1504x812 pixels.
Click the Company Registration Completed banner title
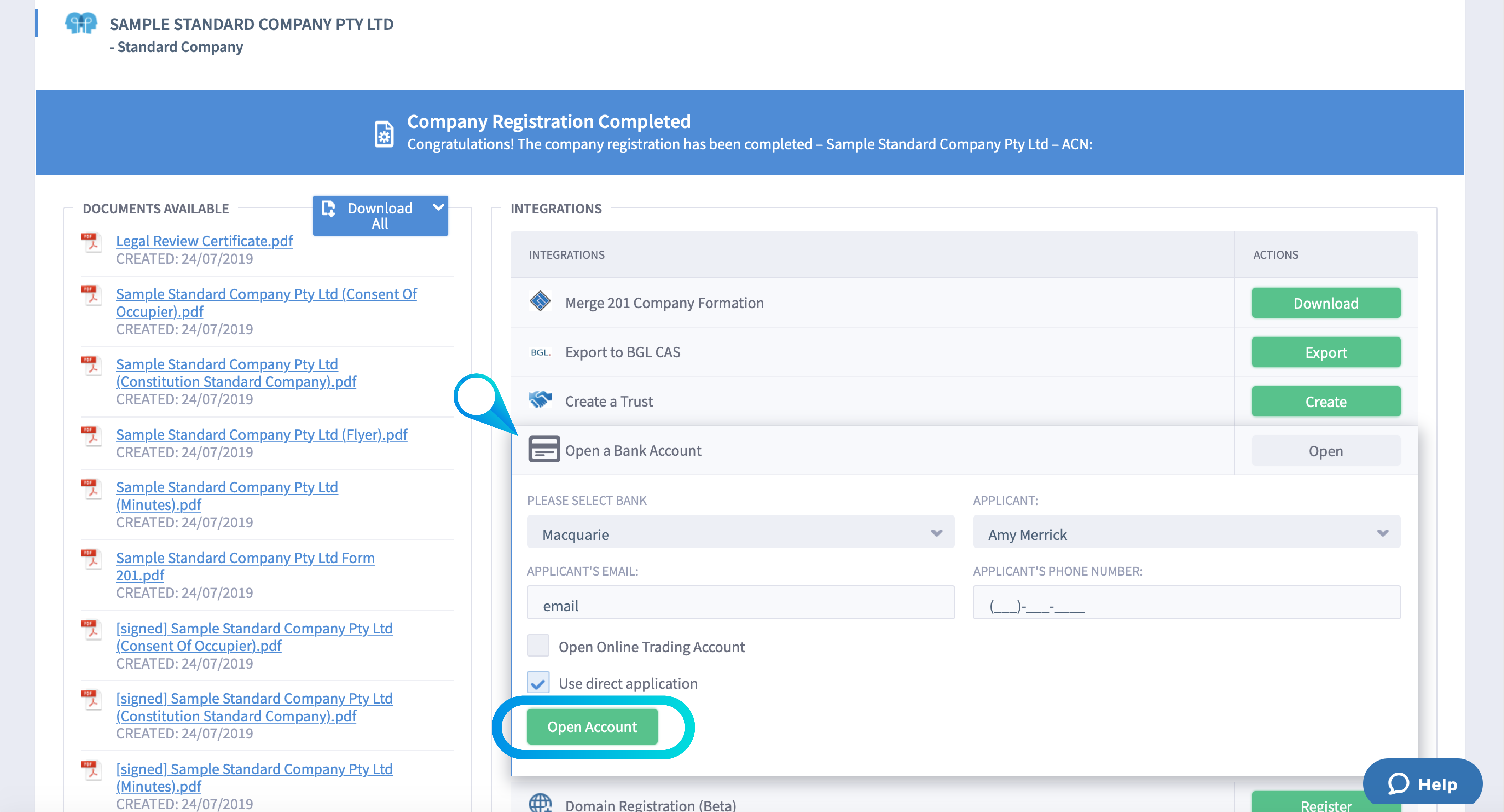(549, 121)
